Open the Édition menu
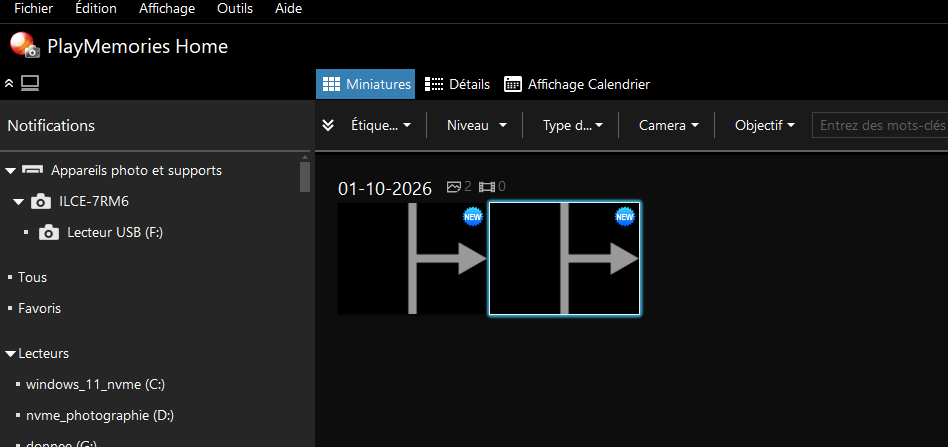Image resolution: width=948 pixels, height=447 pixels. click(x=96, y=8)
